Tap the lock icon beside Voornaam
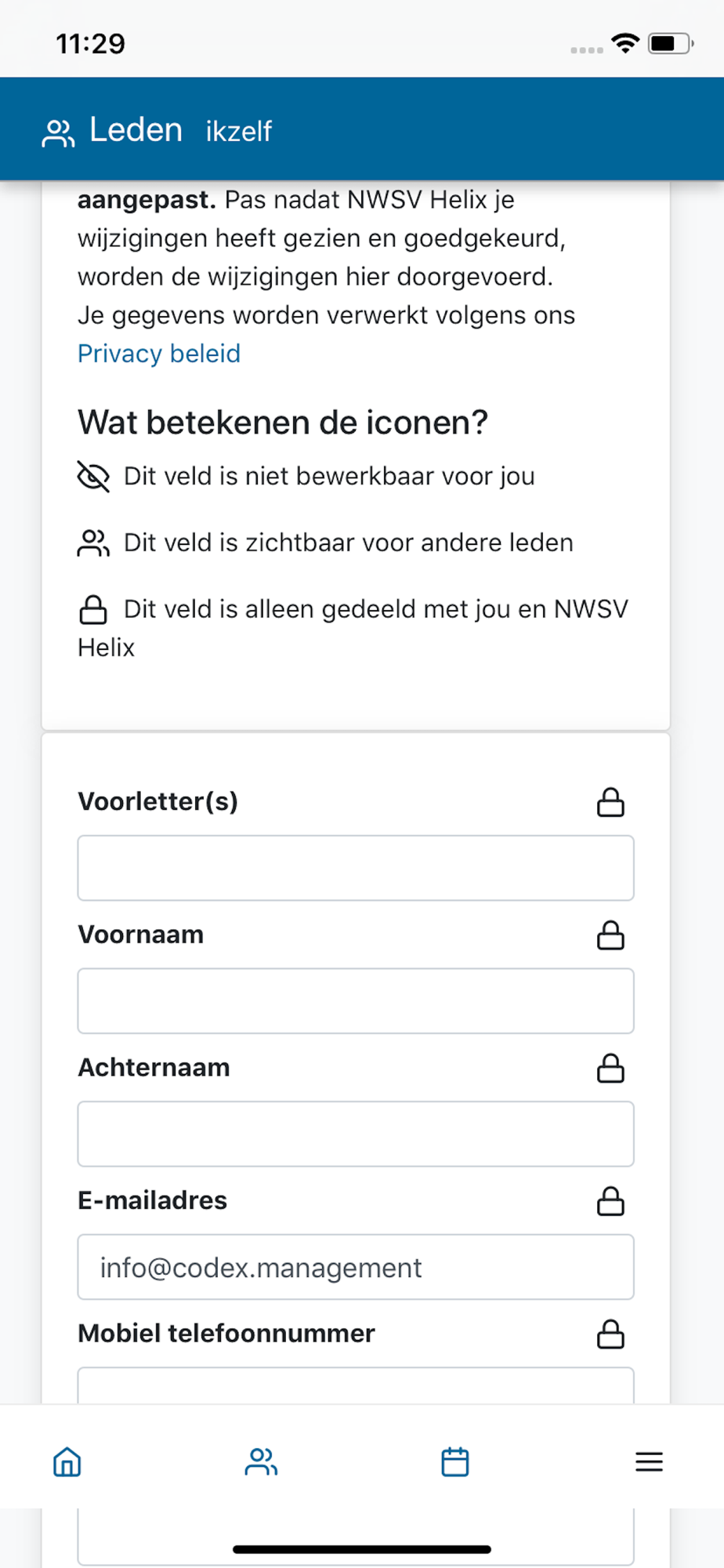 point(610,935)
